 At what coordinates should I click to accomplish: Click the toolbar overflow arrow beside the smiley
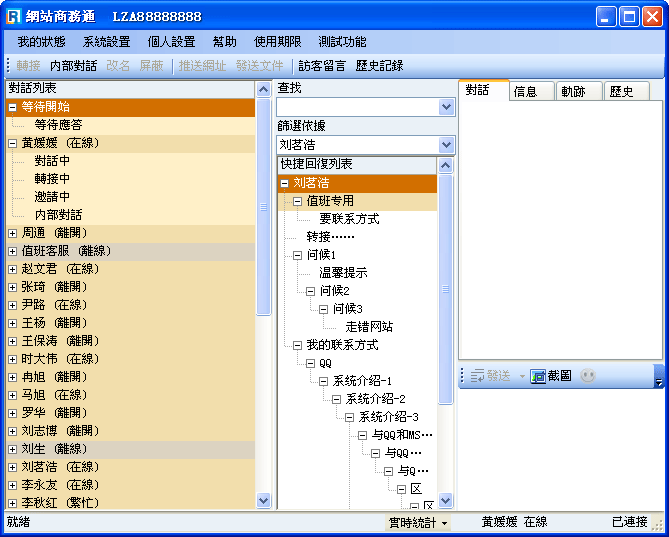click(658, 380)
